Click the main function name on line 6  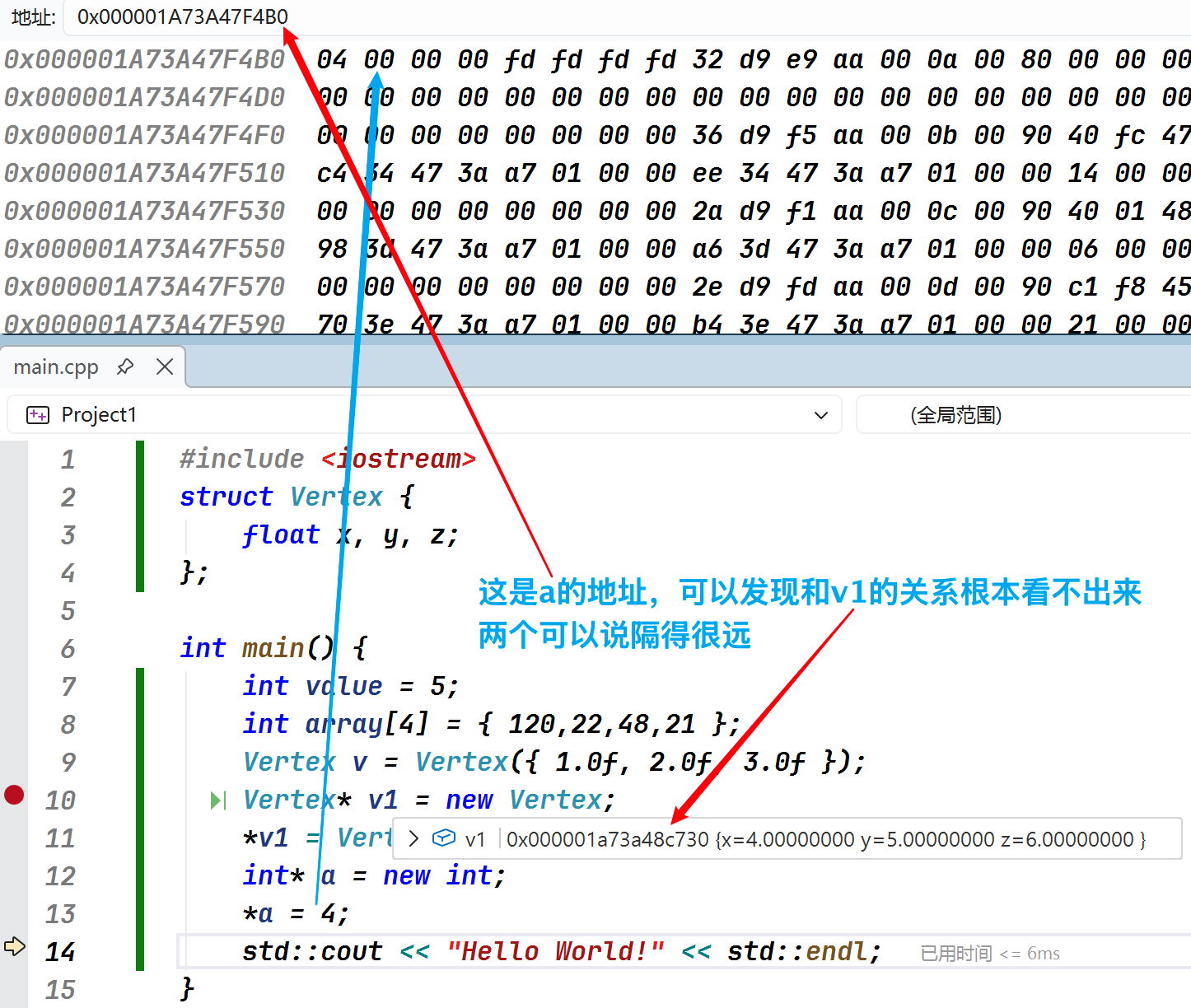(273, 648)
